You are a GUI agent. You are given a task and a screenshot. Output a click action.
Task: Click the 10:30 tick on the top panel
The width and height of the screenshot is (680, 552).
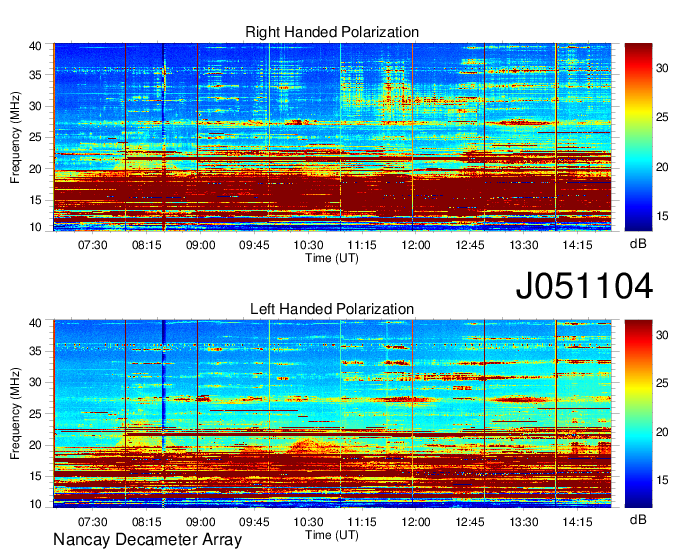tap(308, 245)
